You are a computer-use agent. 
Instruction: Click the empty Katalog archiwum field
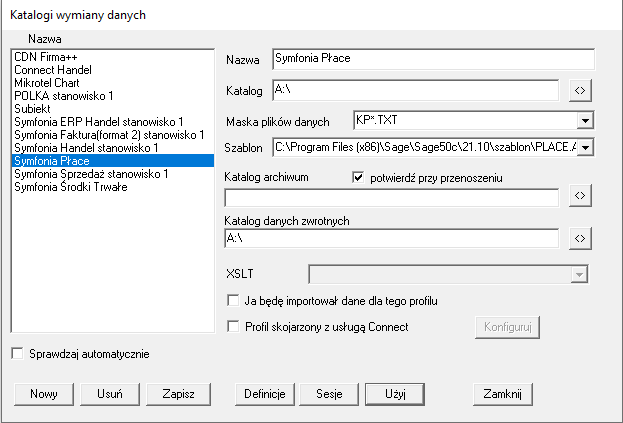pyautogui.click(x=392, y=197)
